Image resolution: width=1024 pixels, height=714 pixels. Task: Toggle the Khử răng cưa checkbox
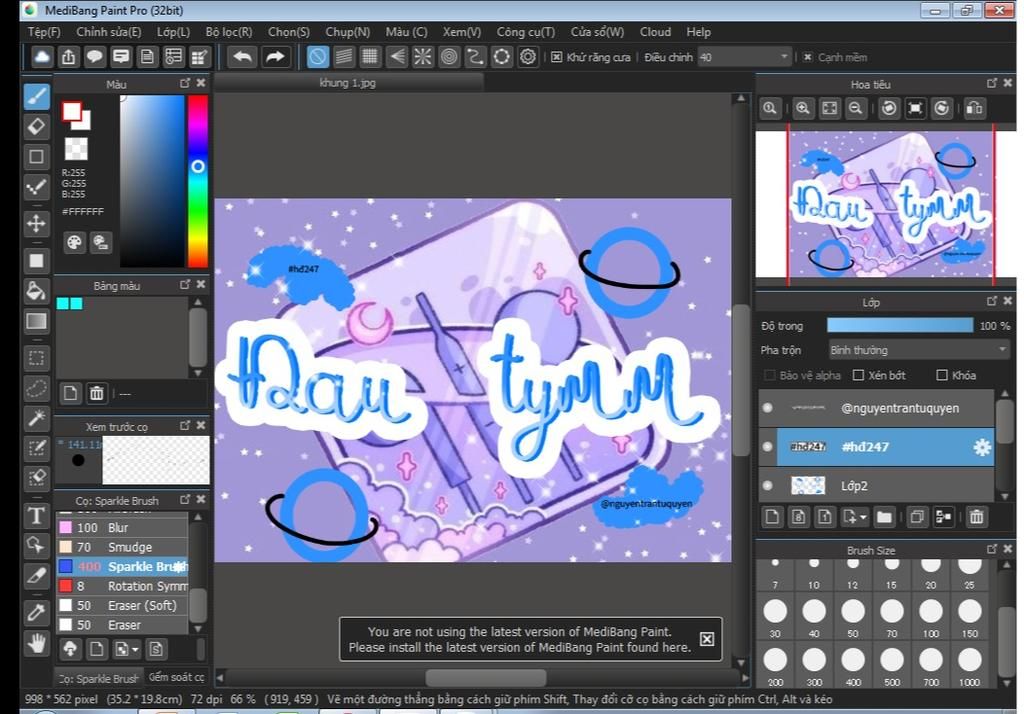pyautogui.click(x=556, y=57)
